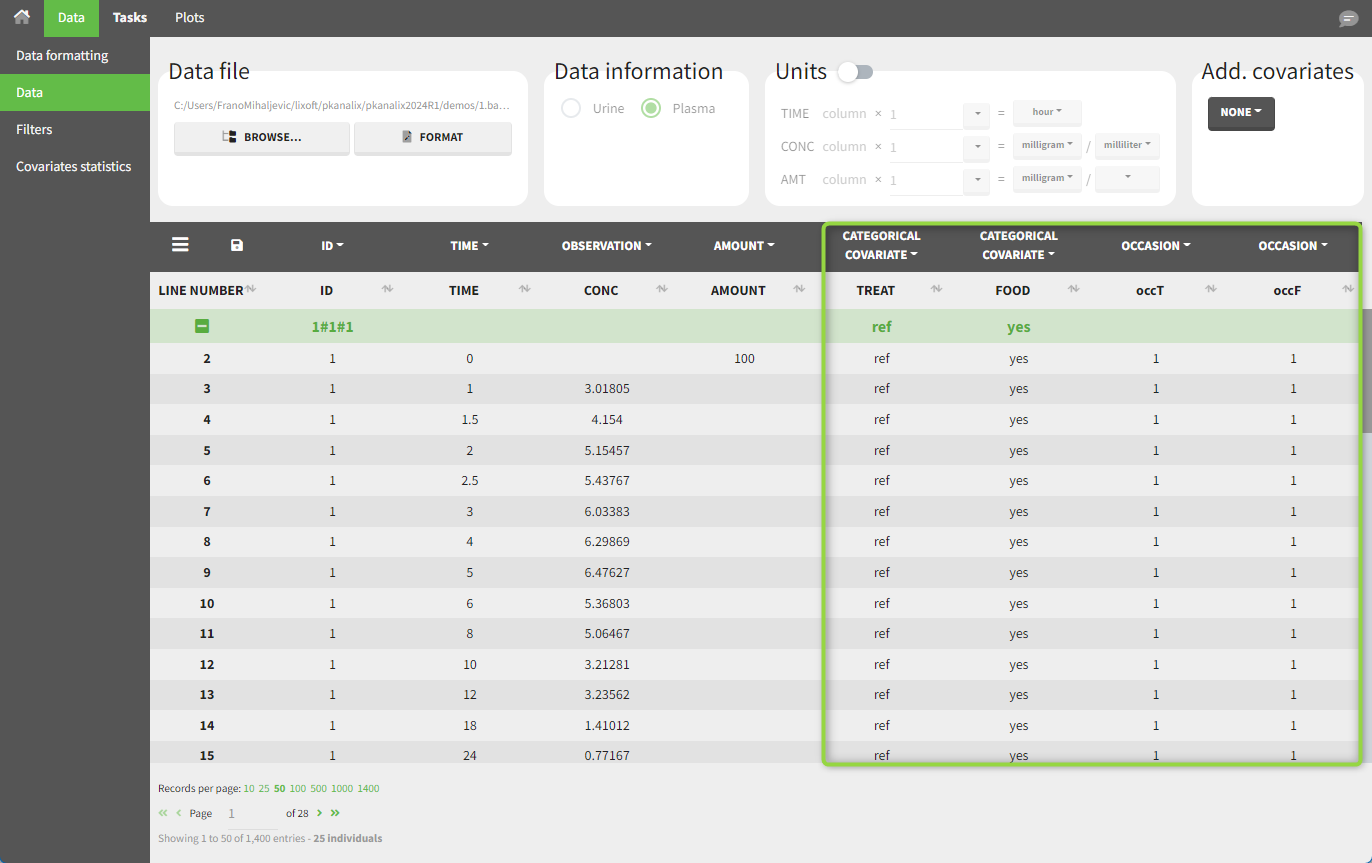1372x863 pixels.
Task: Click the hamburger menu icon in table header
Action: tap(180, 245)
